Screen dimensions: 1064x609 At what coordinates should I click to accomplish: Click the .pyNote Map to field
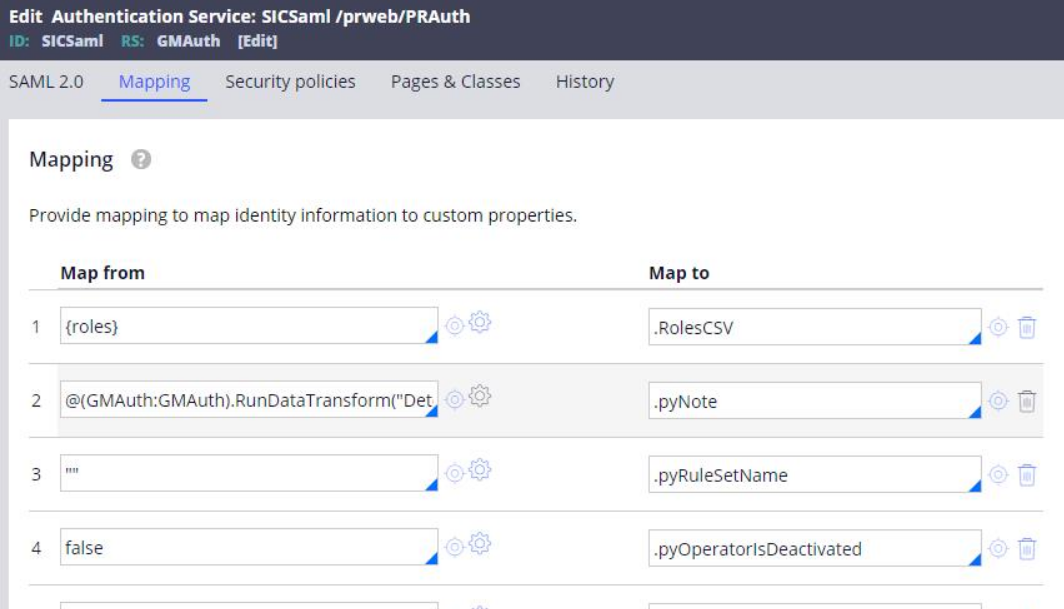[815, 401]
